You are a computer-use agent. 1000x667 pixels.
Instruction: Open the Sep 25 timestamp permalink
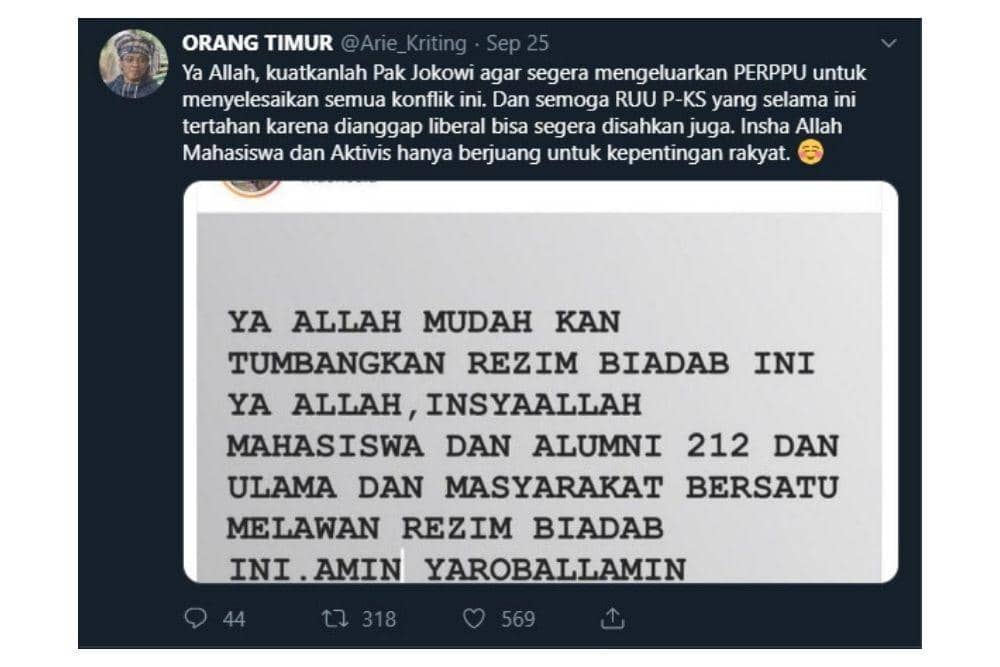pos(517,43)
